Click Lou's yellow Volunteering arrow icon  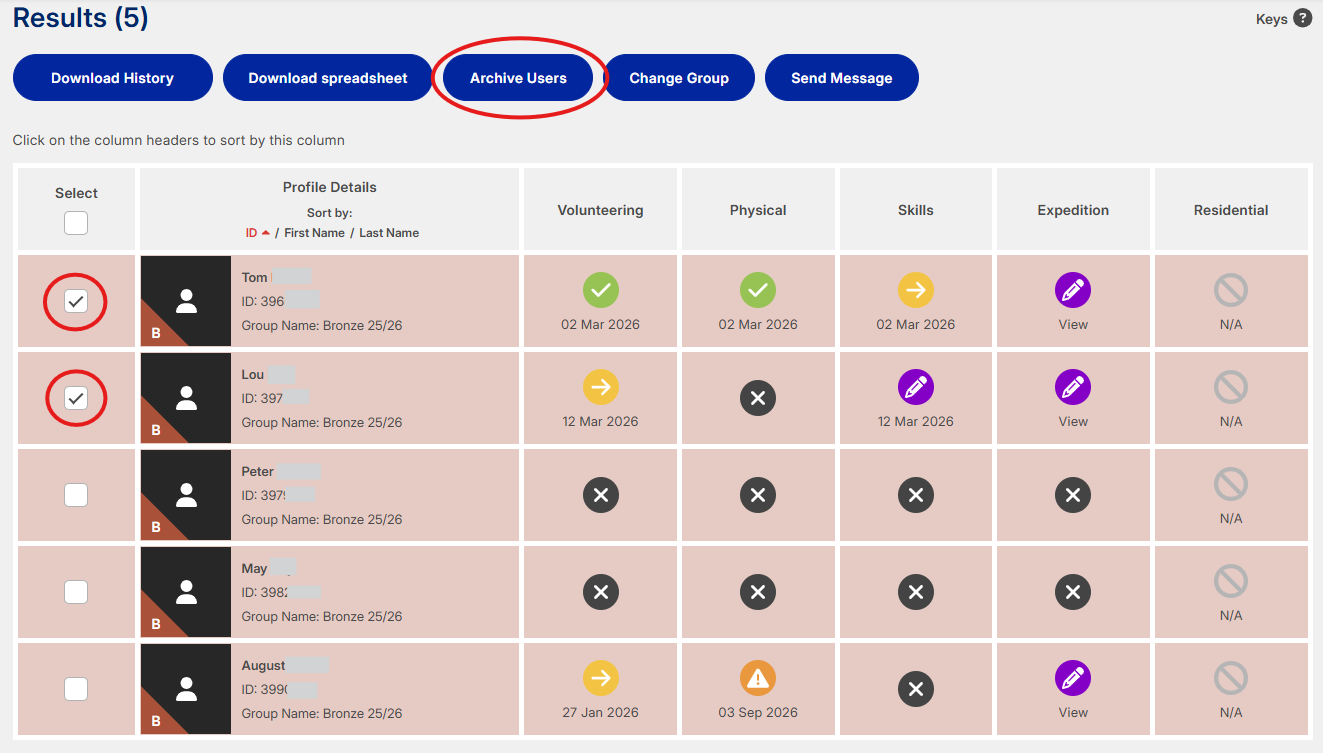click(600, 387)
